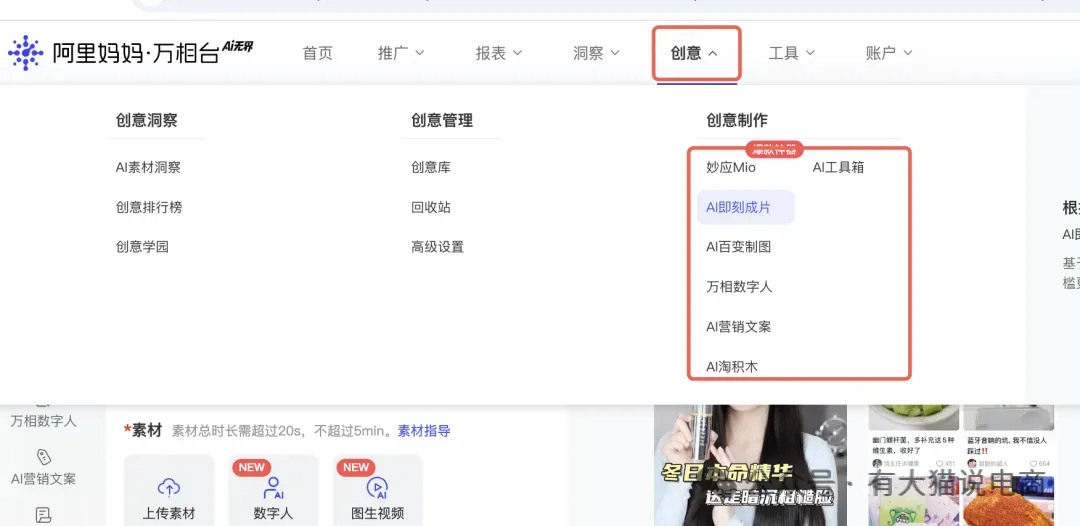1080x526 pixels.
Task: Expand the 推广 dropdown menu
Action: [401, 53]
